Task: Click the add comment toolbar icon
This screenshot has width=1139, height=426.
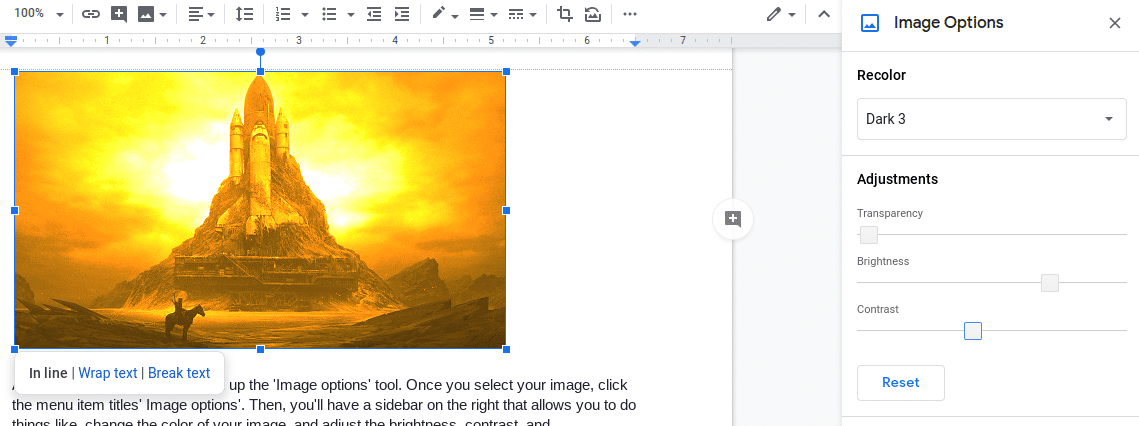Action: coord(119,14)
